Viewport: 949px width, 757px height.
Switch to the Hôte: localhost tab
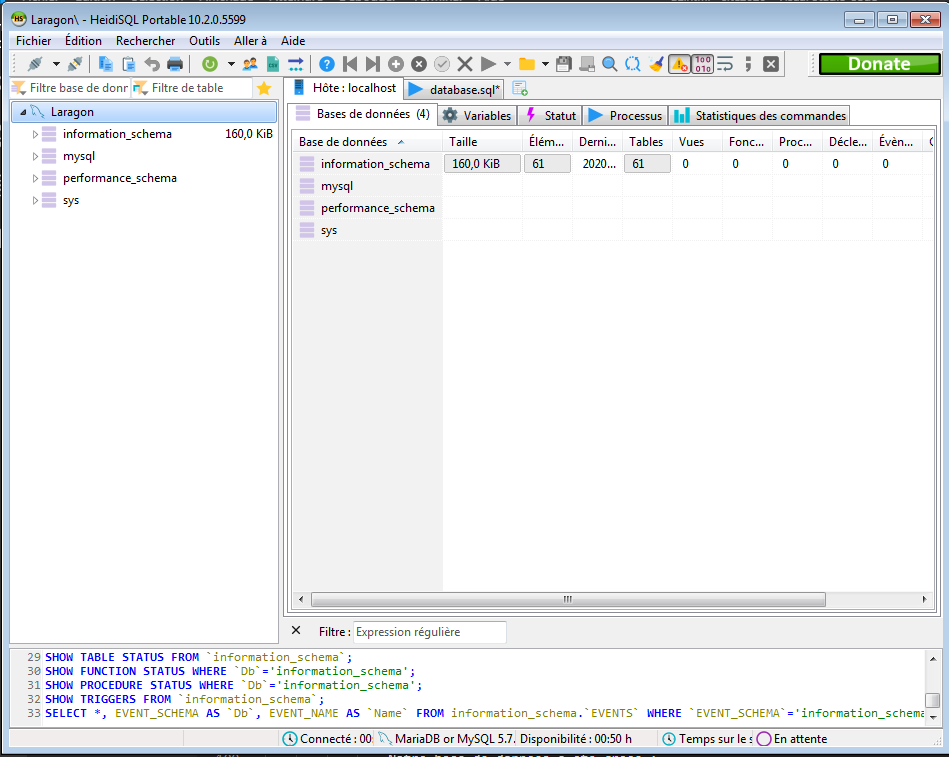coord(344,88)
